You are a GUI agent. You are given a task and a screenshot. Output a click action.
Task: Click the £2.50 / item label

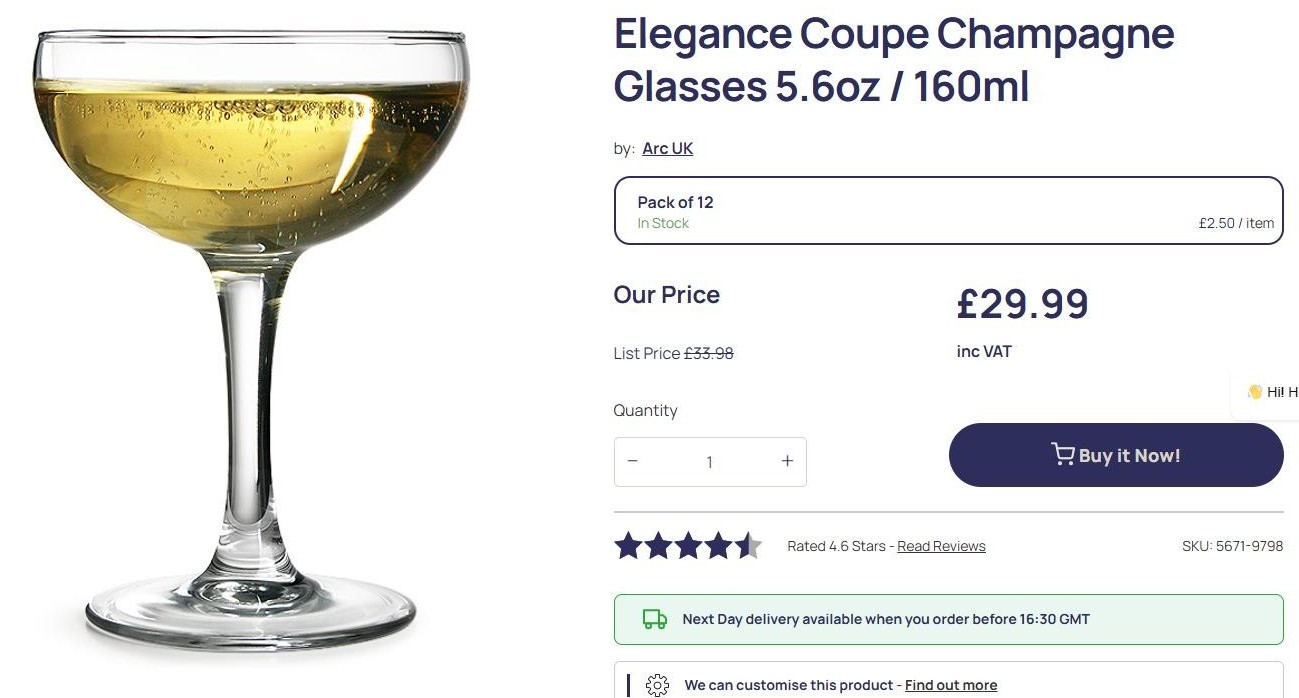point(1236,223)
